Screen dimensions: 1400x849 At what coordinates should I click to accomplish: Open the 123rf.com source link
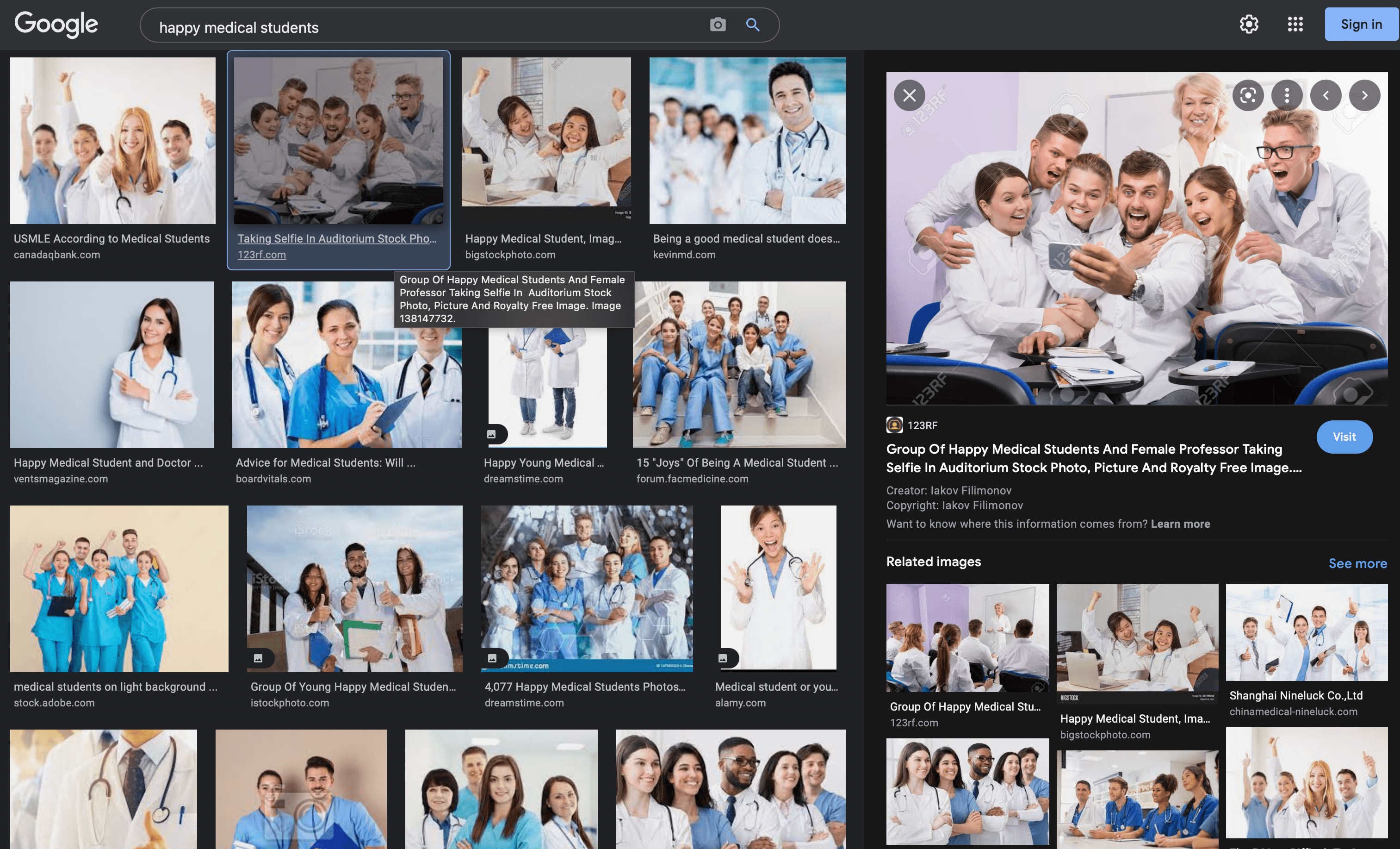(x=262, y=255)
